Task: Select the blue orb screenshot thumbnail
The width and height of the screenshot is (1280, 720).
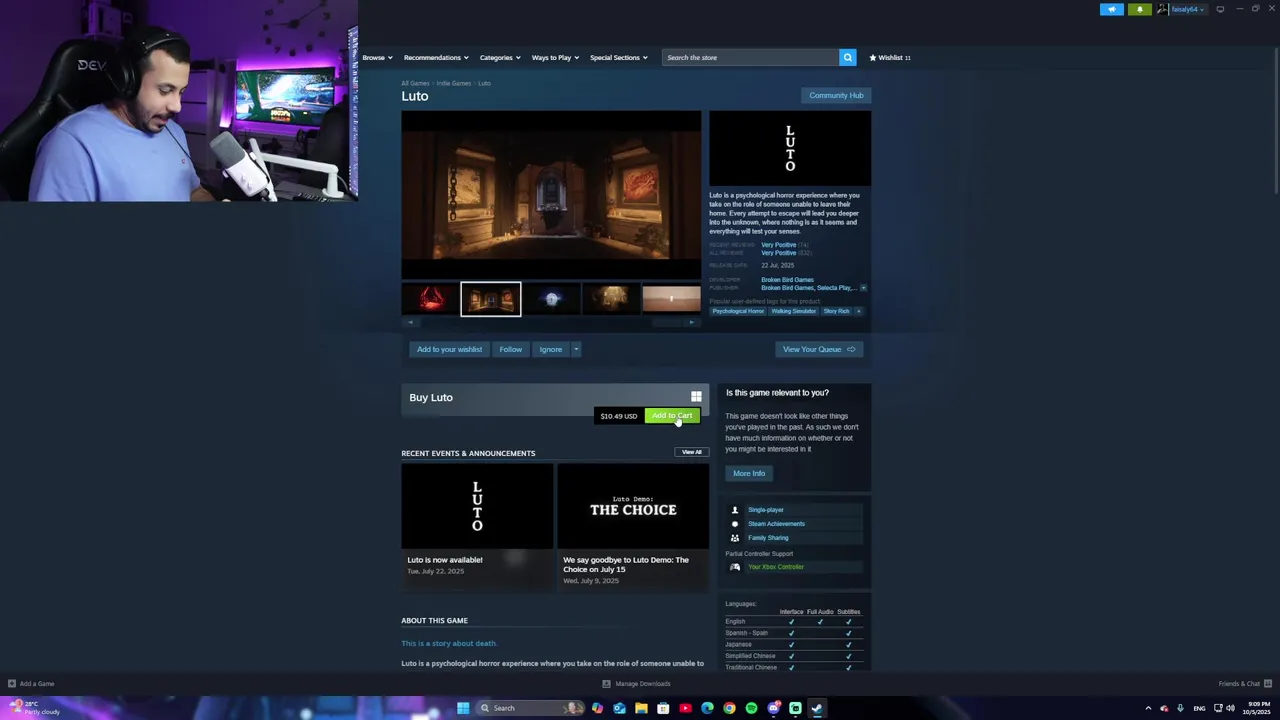Action: coord(551,299)
